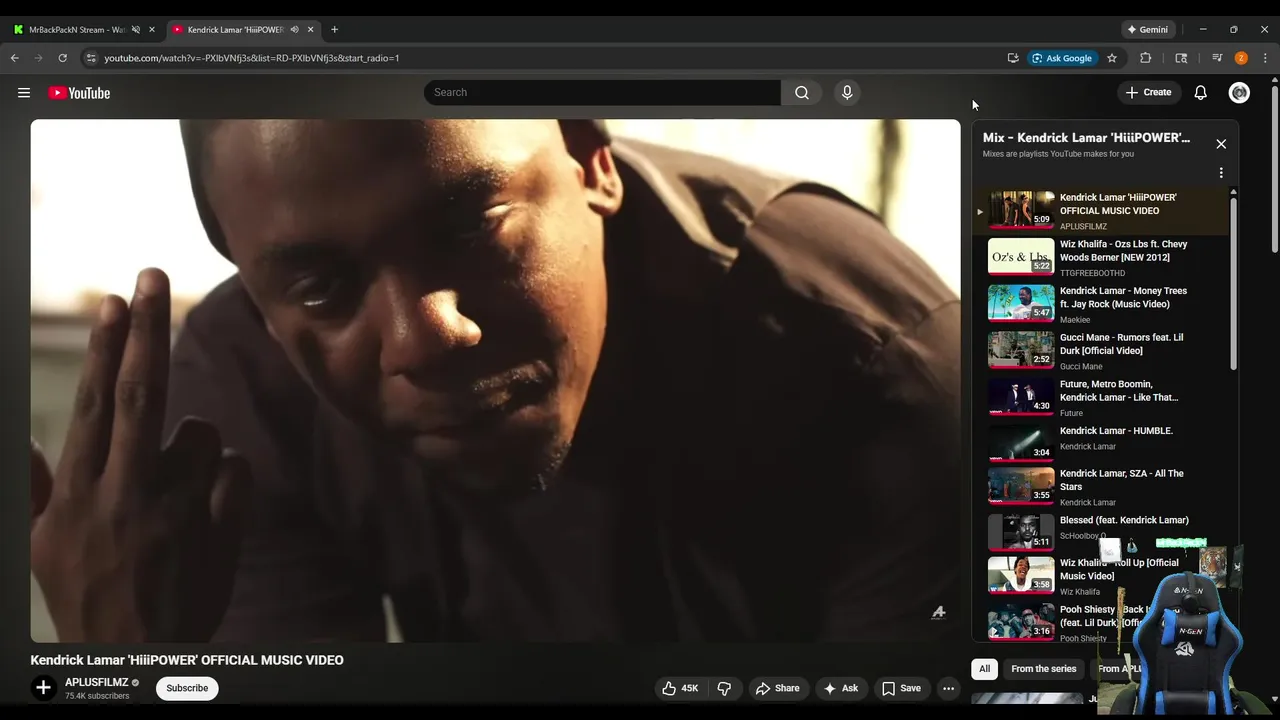
Task: Click the address bar URL
Action: coord(252,58)
